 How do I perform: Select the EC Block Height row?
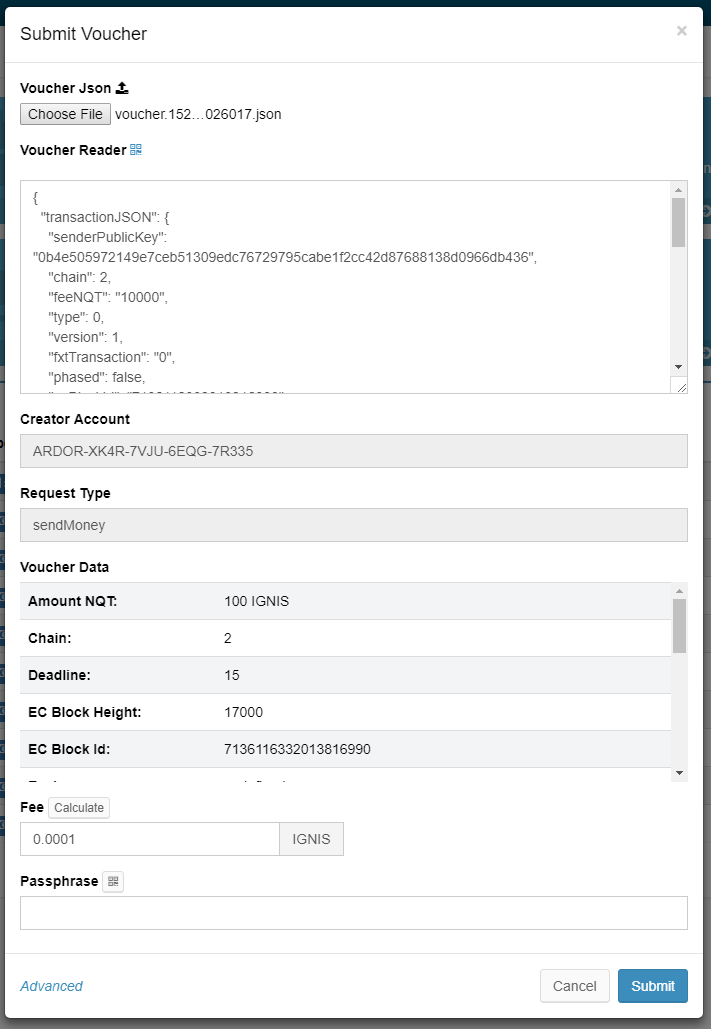point(345,712)
